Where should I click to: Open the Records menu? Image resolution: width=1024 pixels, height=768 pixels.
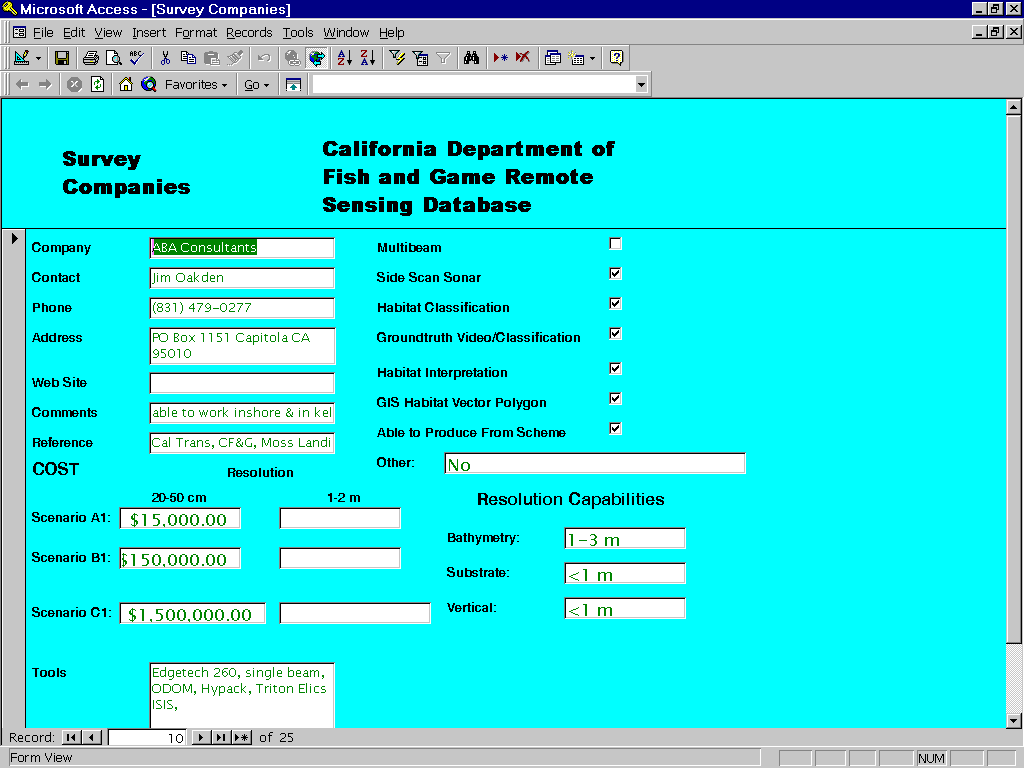pyautogui.click(x=249, y=32)
